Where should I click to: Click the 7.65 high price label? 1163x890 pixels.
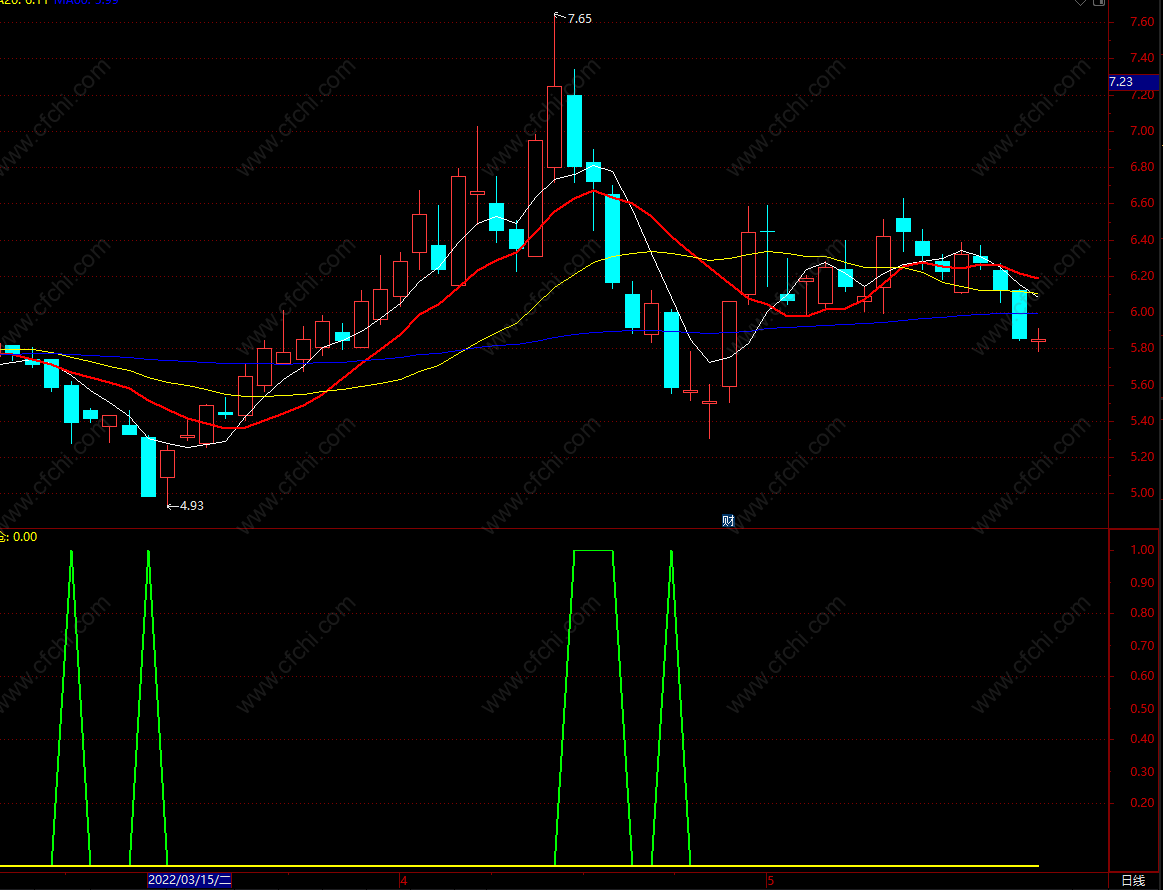[580, 19]
